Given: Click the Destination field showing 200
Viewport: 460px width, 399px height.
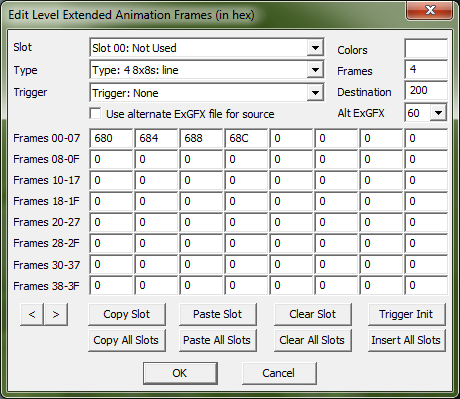Looking at the screenshot, I should 426,90.
